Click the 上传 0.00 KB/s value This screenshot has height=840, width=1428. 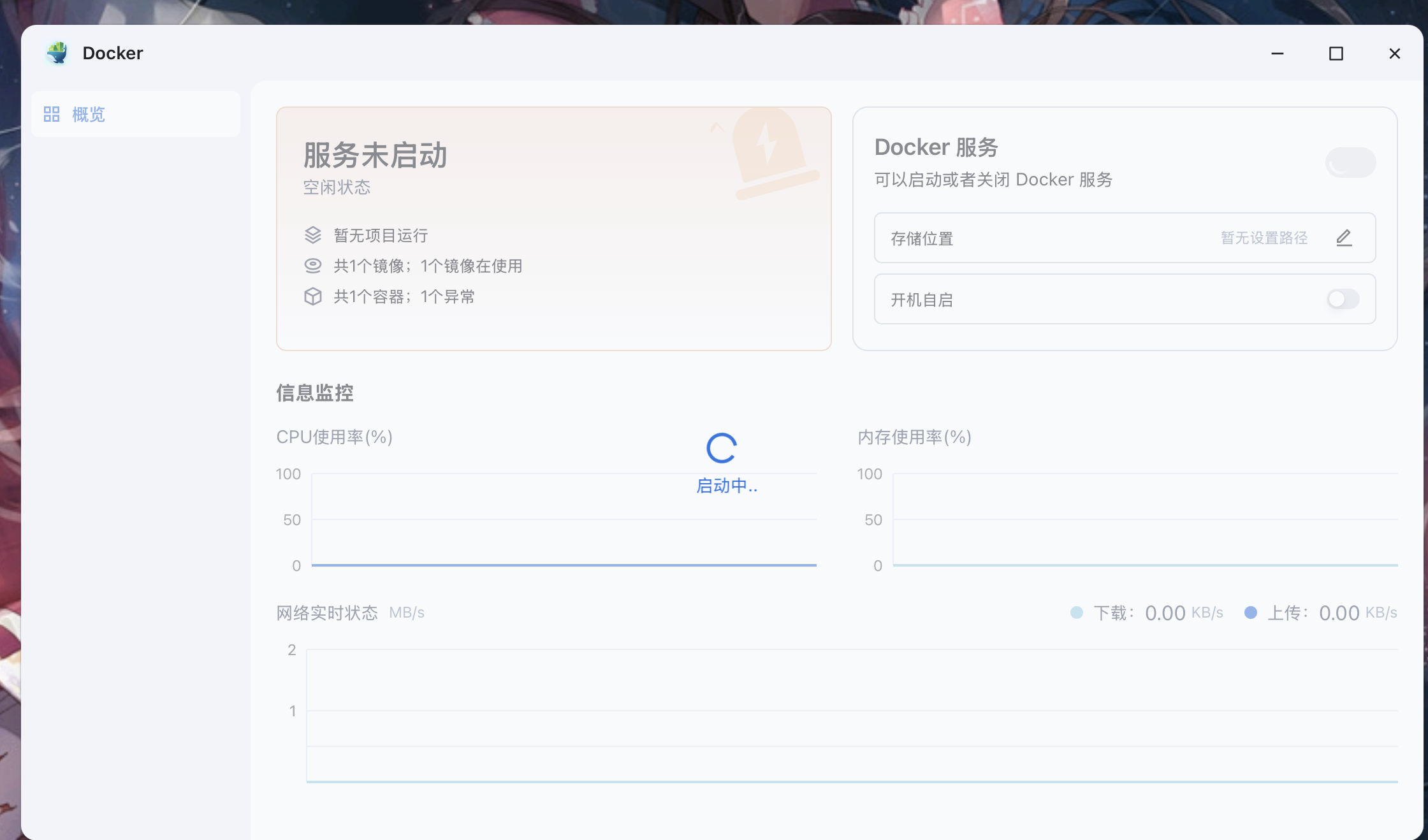1358,612
